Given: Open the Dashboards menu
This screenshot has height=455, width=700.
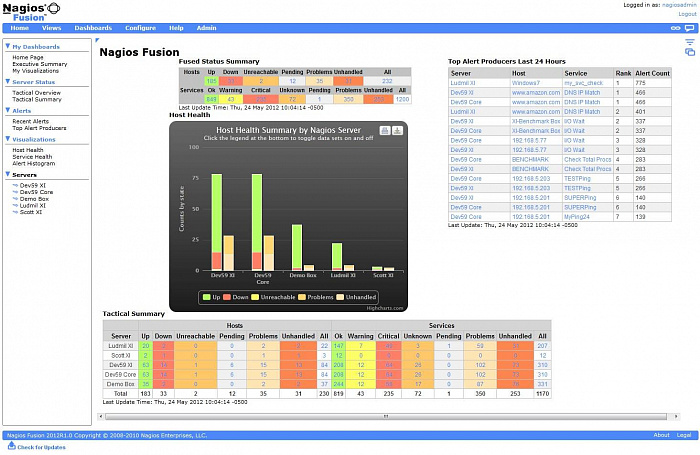Looking at the screenshot, I should click(94, 28).
